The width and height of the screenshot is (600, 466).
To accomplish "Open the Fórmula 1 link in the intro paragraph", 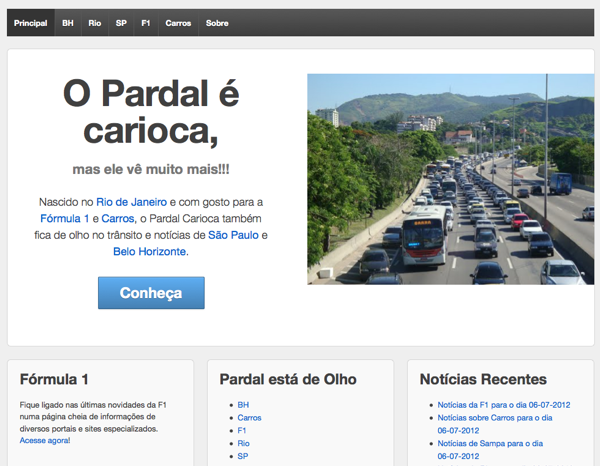I will point(65,218).
